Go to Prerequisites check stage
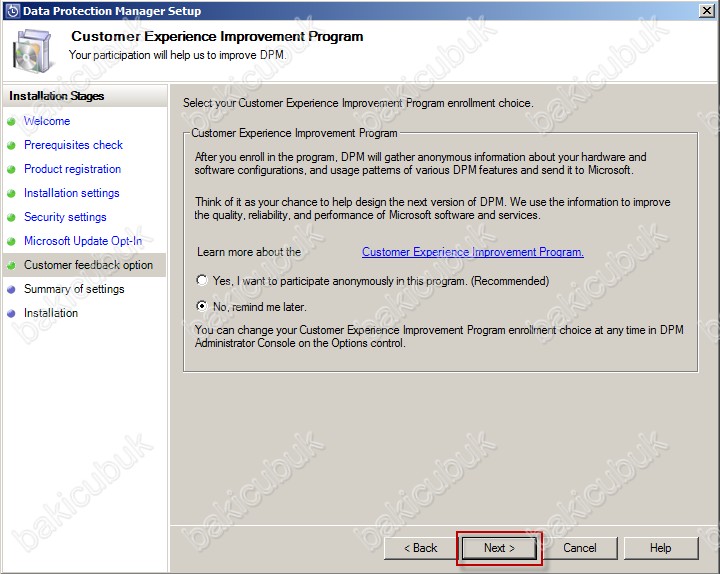This screenshot has height=574, width=720. [73, 145]
